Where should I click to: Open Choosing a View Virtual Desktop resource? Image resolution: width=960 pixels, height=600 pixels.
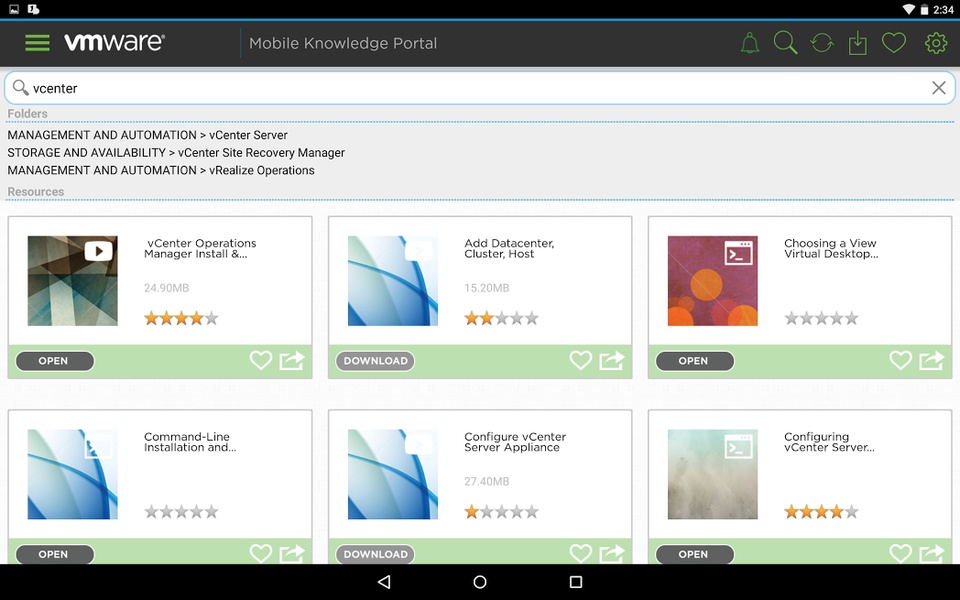pyautogui.click(x=694, y=361)
